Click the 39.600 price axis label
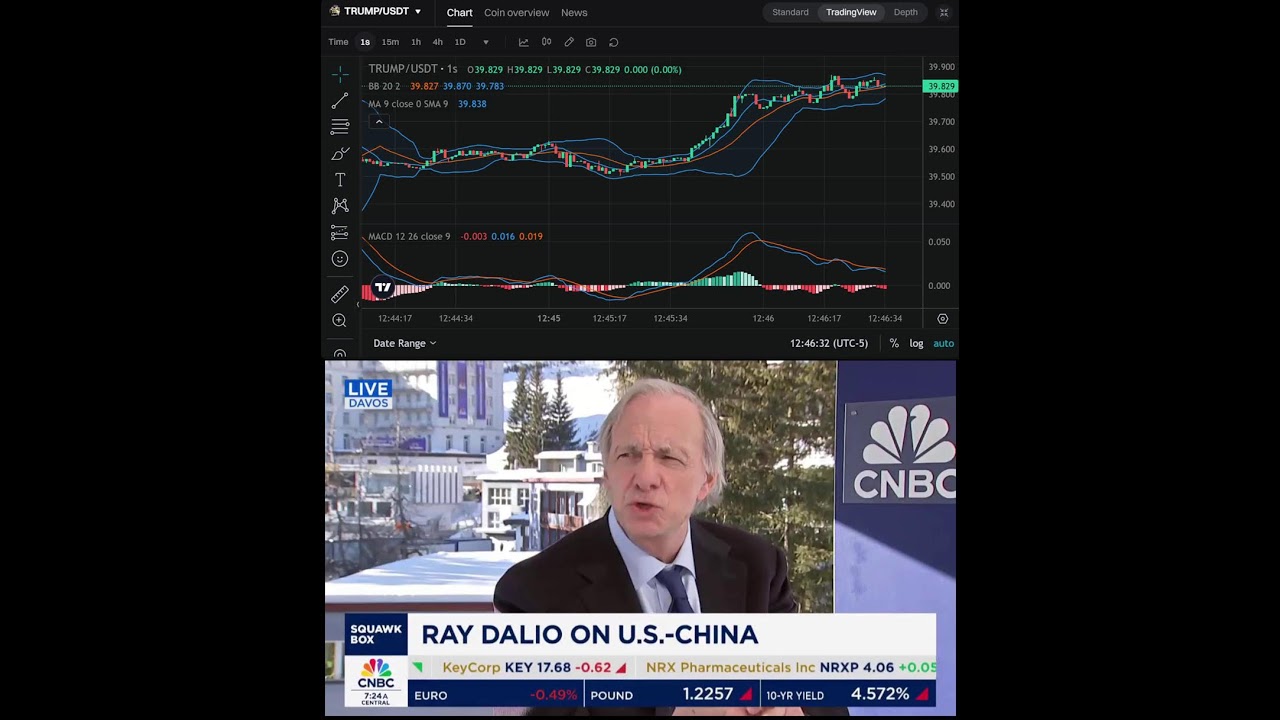Viewport: 1280px width, 720px height. 941,149
